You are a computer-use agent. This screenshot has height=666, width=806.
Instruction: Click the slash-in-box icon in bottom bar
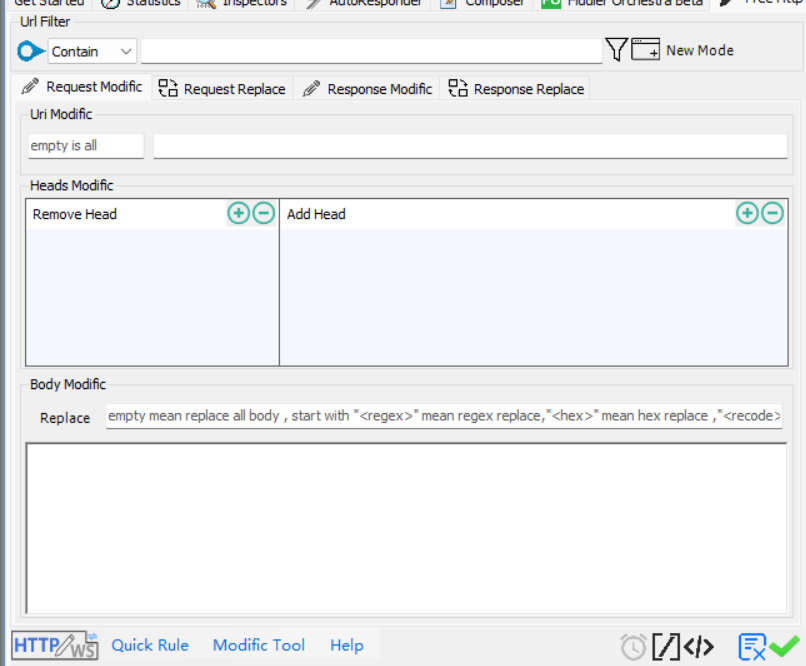[666, 647]
